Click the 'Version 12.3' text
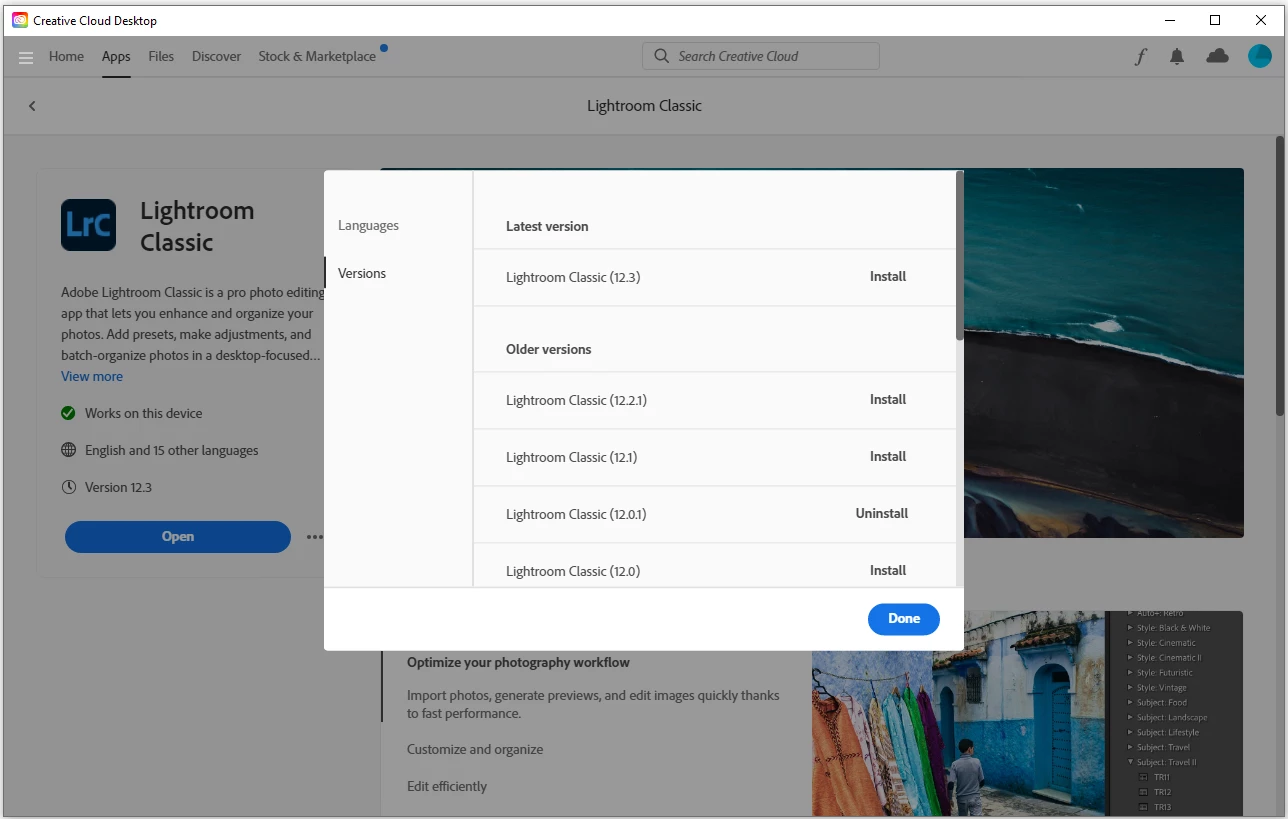The width and height of the screenshot is (1288, 819). tap(118, 487)
